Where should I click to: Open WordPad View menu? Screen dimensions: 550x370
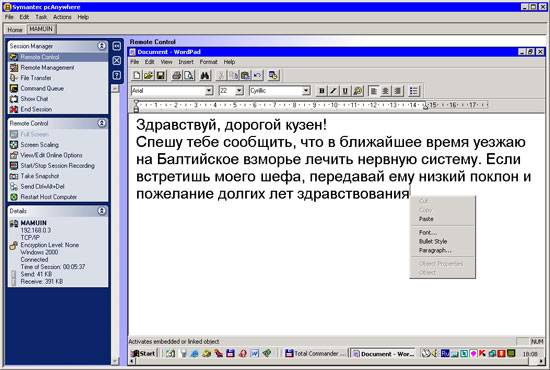pos(167,62)
